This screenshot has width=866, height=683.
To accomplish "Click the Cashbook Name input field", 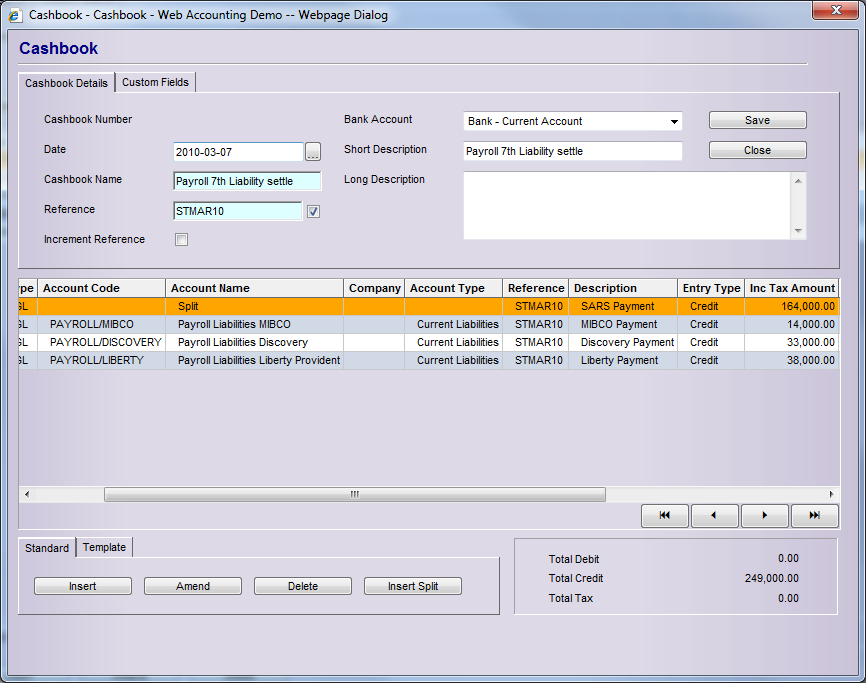I will 247,182.
